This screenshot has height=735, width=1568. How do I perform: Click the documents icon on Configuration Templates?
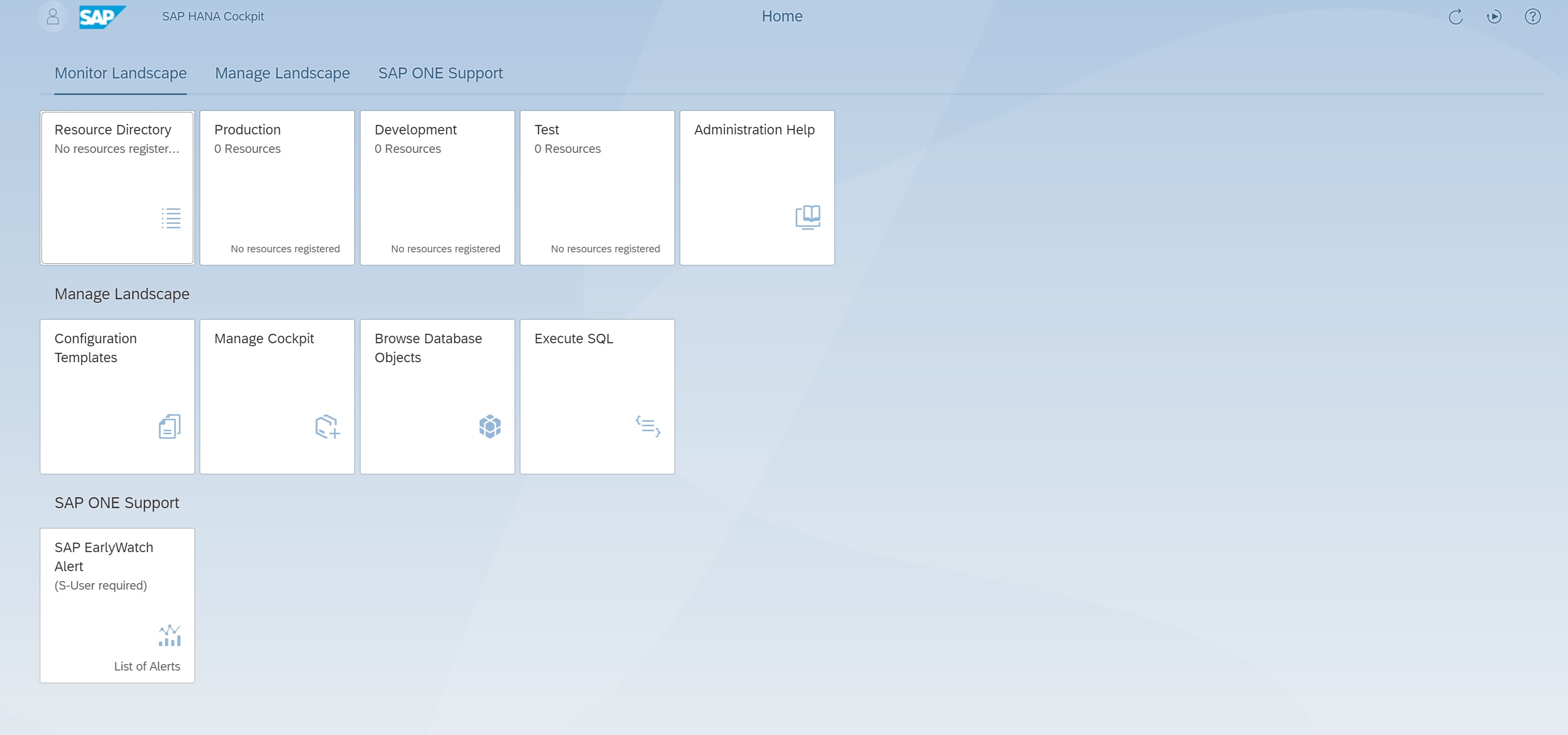(x=169, y=426)
